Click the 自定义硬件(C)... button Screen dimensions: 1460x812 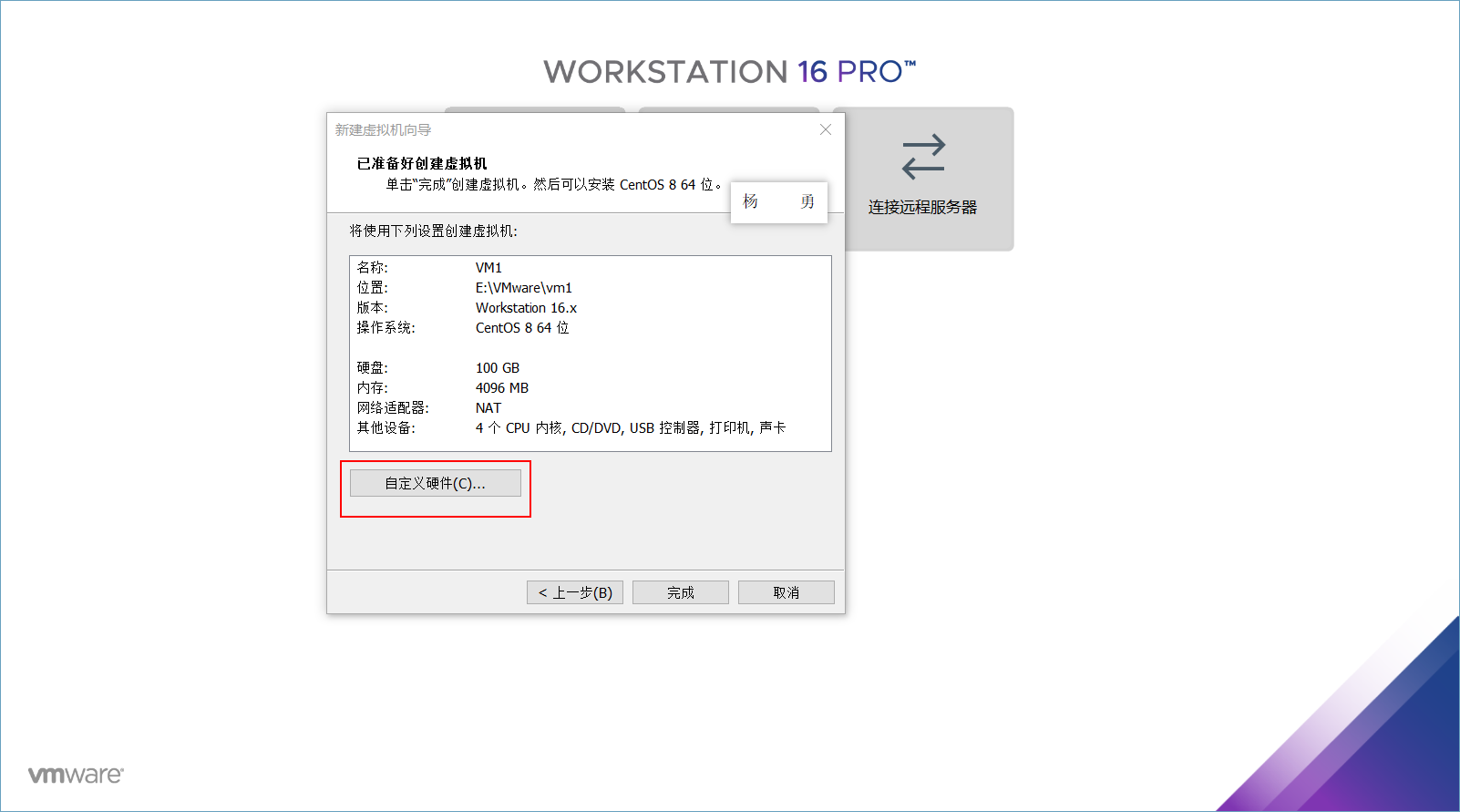click(436, 483)
